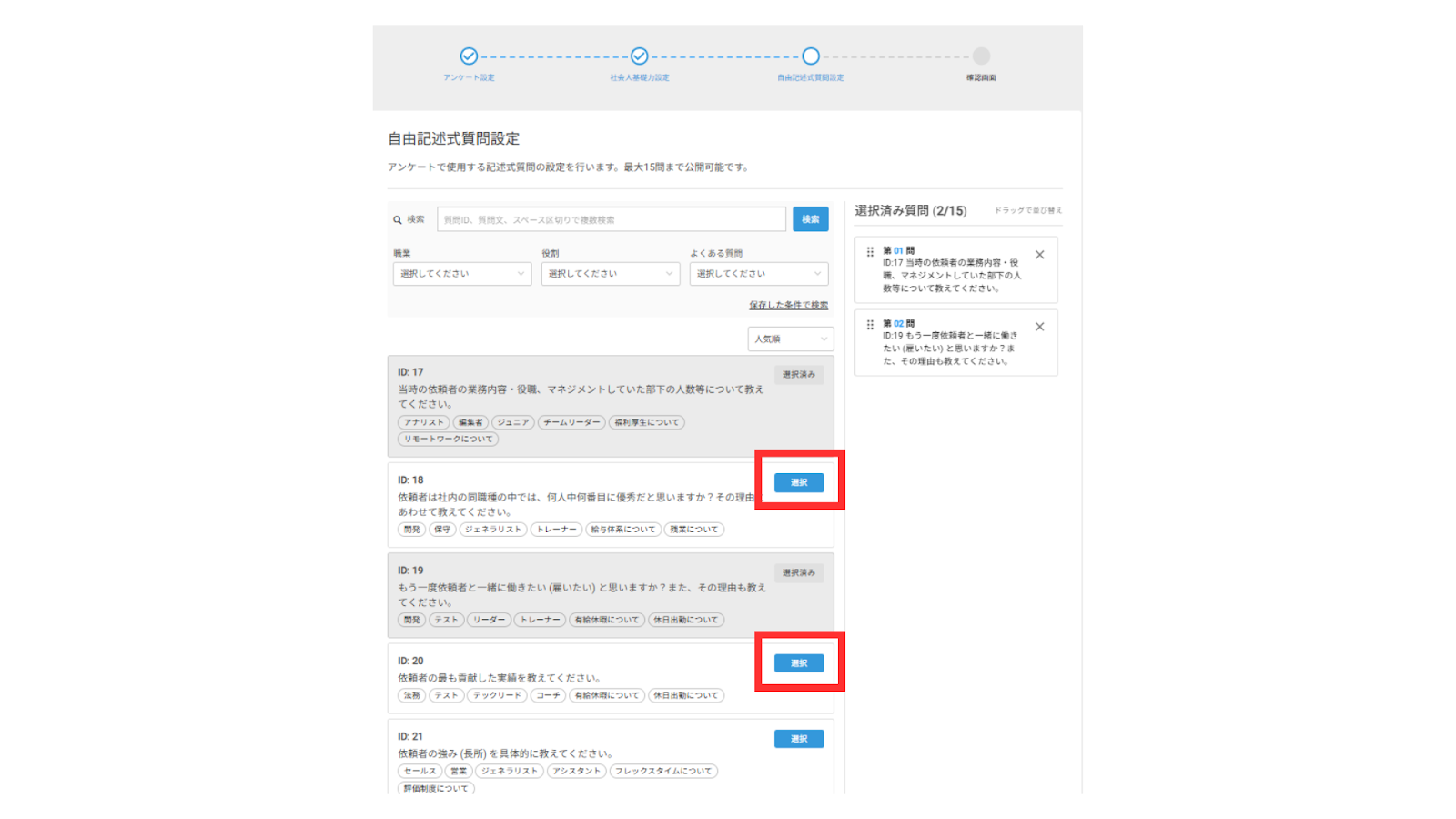The width and height of the screenshot is (1456, 819).
Task: Toggle 選択済み button on question ID: 17
Action: click(799, 375)
